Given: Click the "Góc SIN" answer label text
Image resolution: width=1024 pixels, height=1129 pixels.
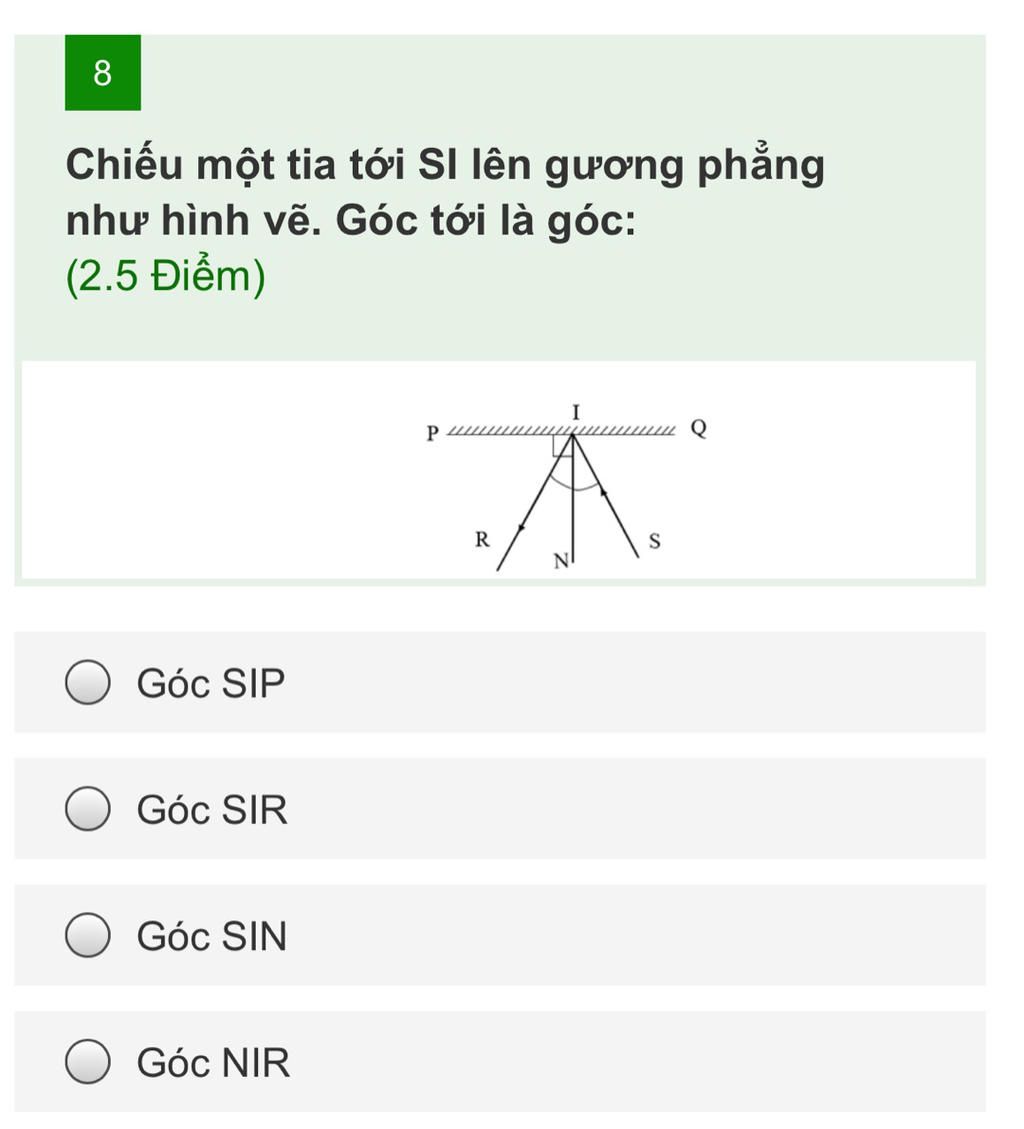Looking at the screenshot, I should pyautogui.click(x=212, y=936).
